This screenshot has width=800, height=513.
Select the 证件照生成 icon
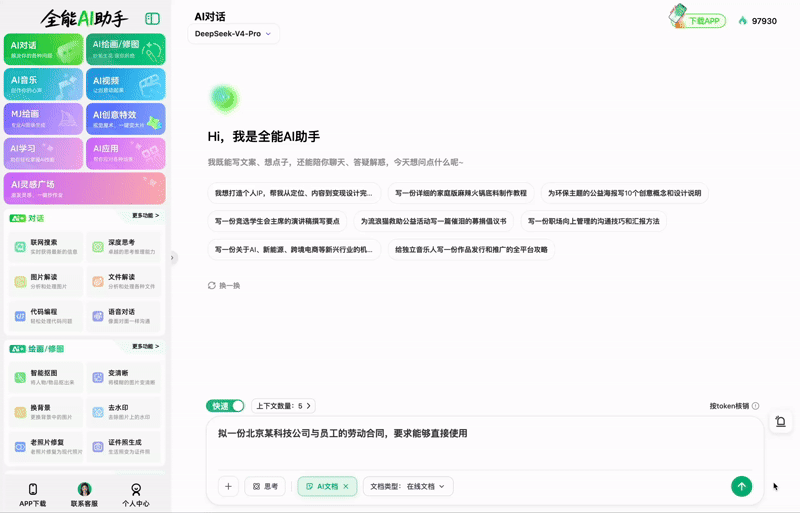tap(98, 447)
